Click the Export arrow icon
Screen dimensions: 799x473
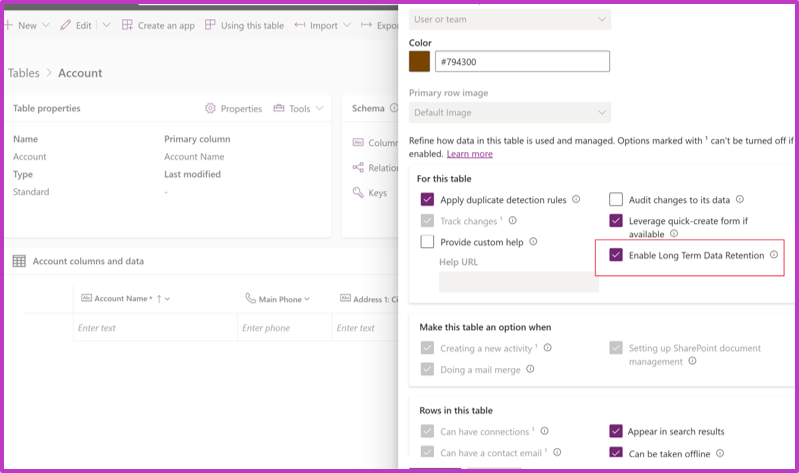click(x=366, y=25)
